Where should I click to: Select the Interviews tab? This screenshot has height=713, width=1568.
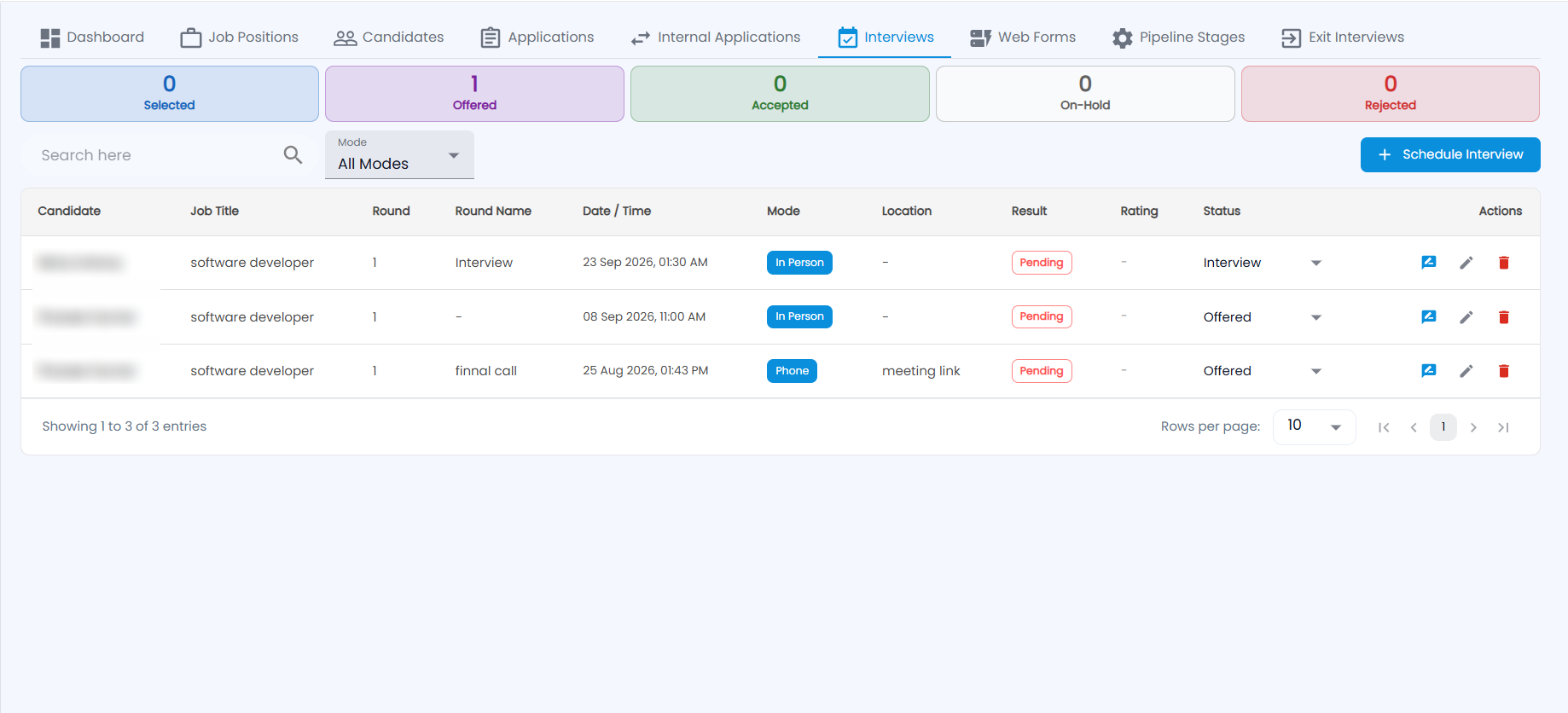886,38
